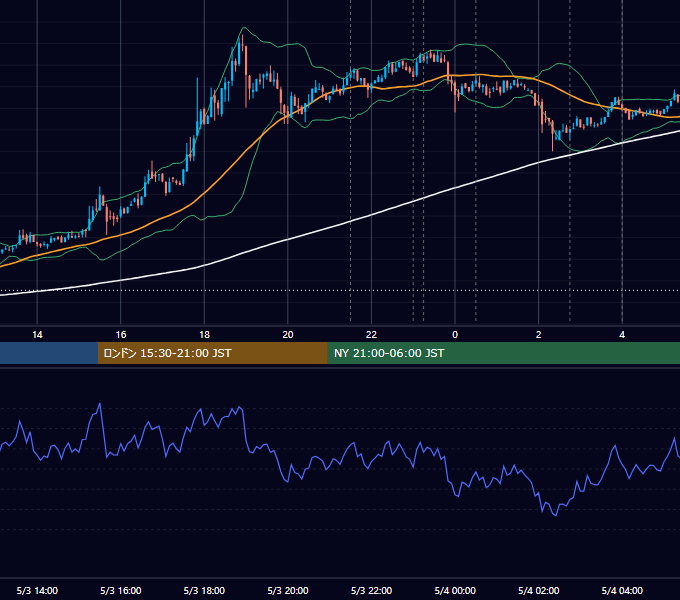Screen dimensions: 680x600
Task: Click the 4 hour axis label
Action: (x=622, y=335)
